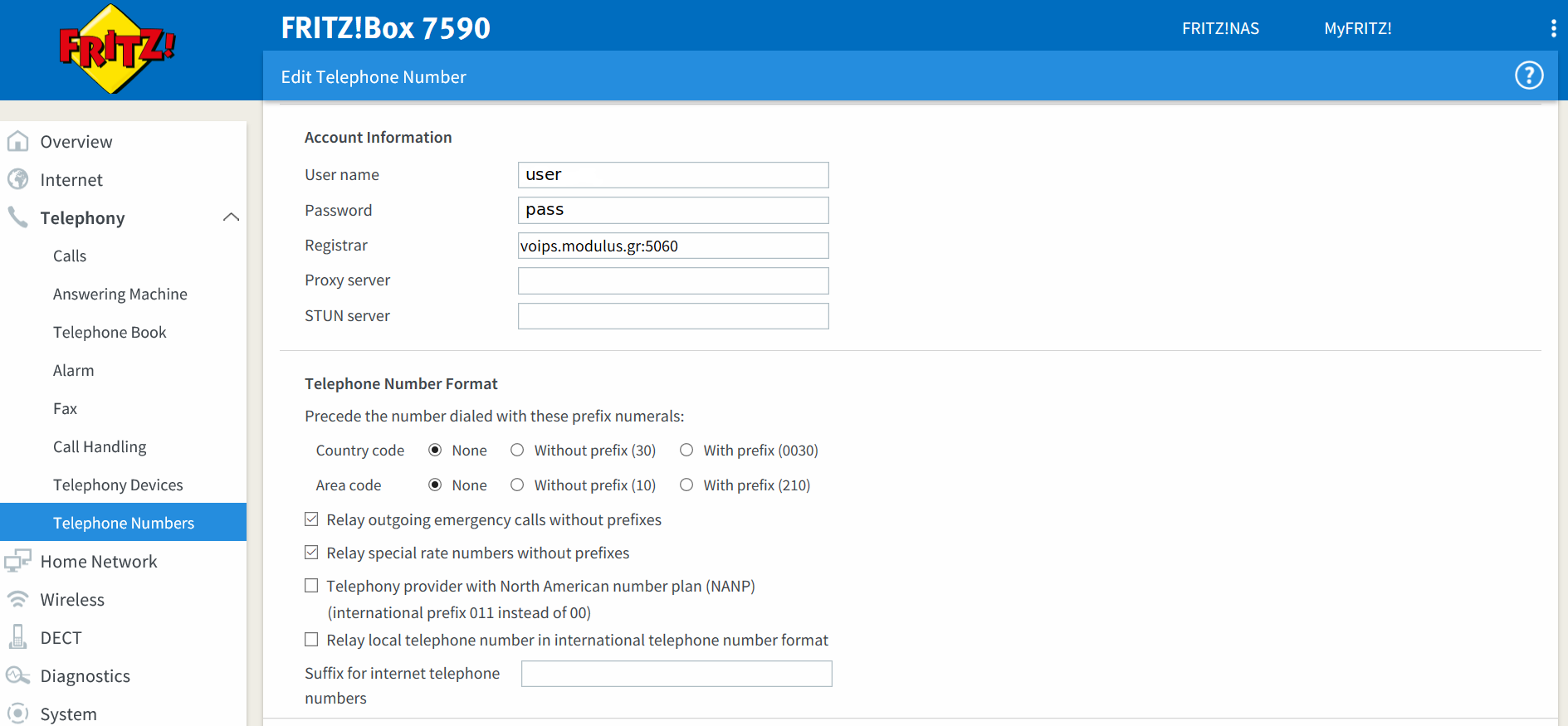Click the Telephony handset icon
Image resolution: width=1568 pixels, height=726 pixels.
17,217
